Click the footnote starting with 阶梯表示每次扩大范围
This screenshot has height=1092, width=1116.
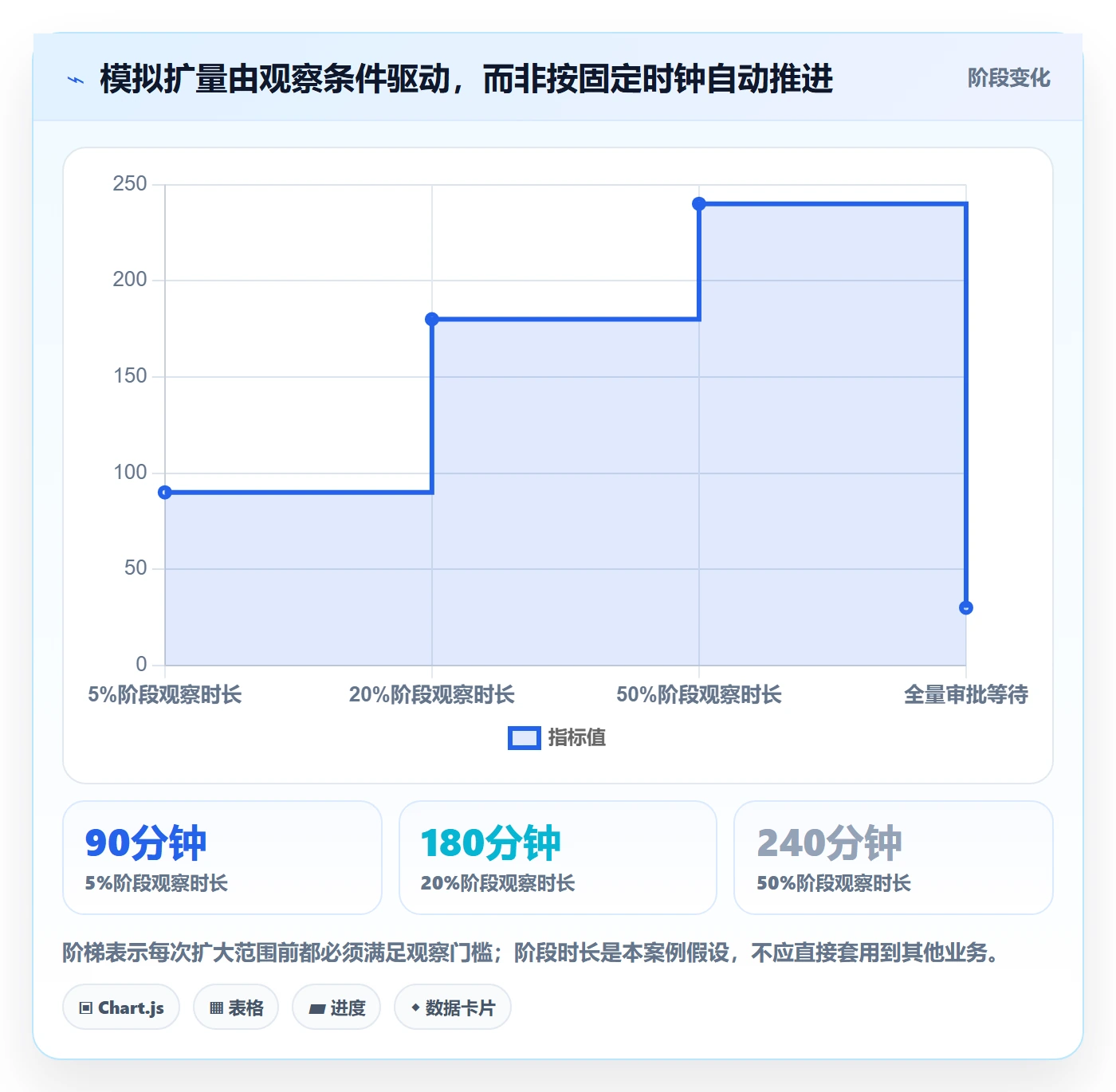tap(532, 953)
